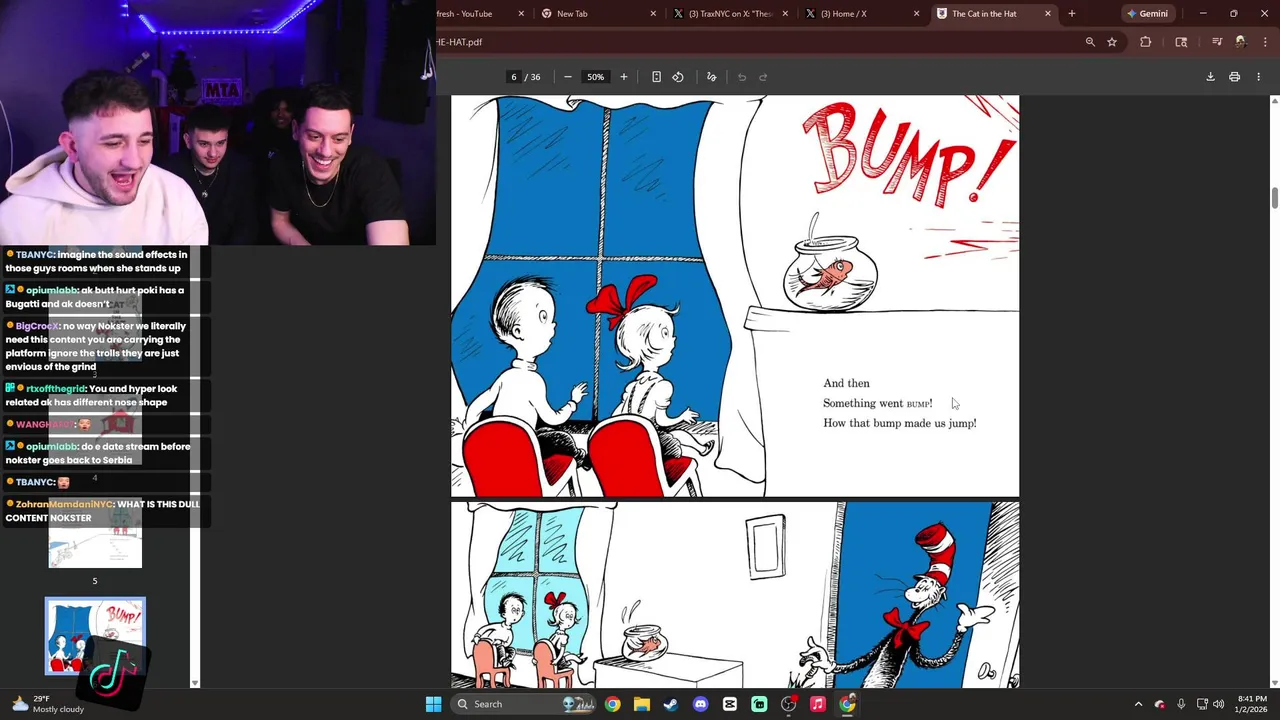Viewport: 1280px width, 720px height.
Task: Rotate the PDF counterclockwise
Action: coord(678,77)
